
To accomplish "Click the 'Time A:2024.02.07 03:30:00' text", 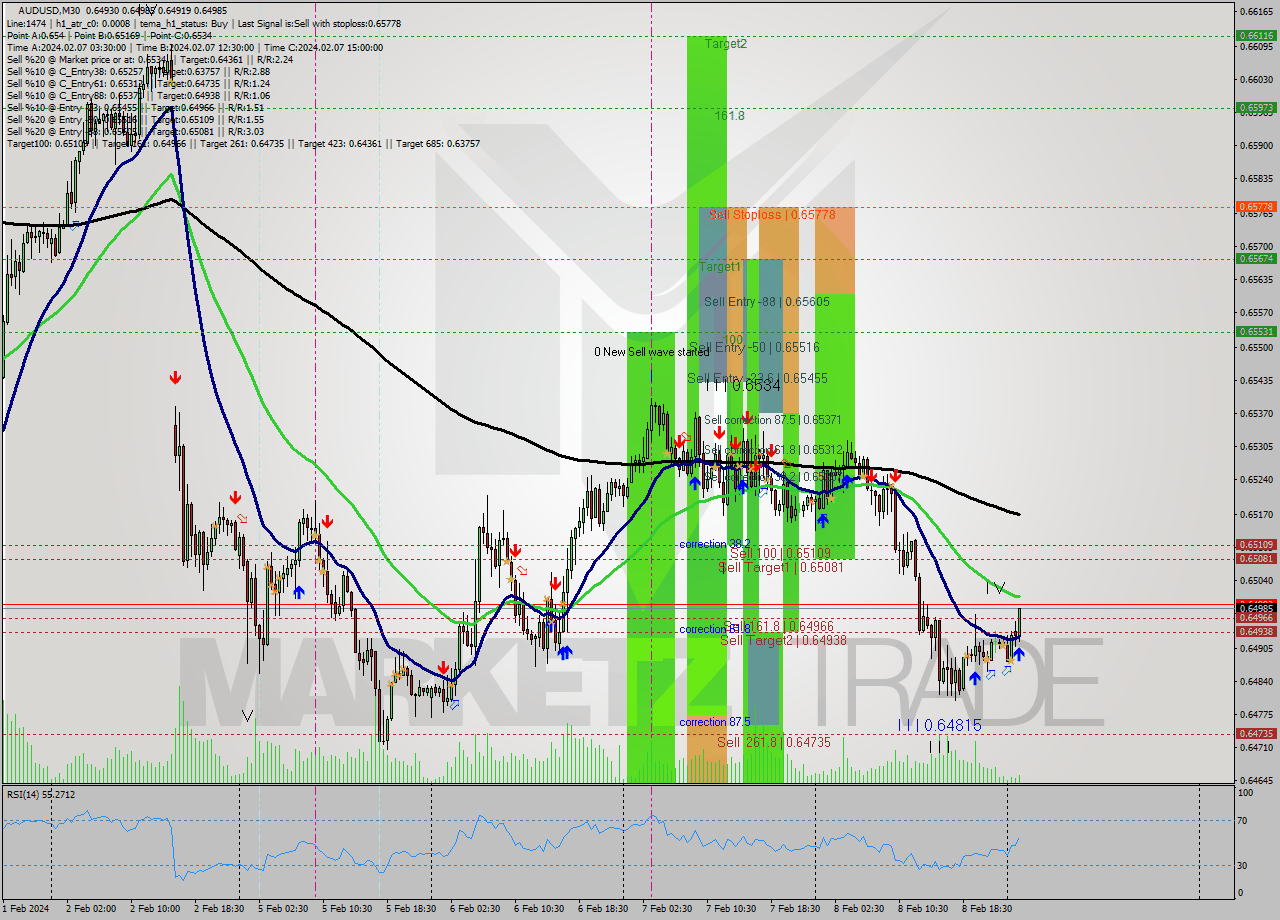I will (x=66, y=47).
